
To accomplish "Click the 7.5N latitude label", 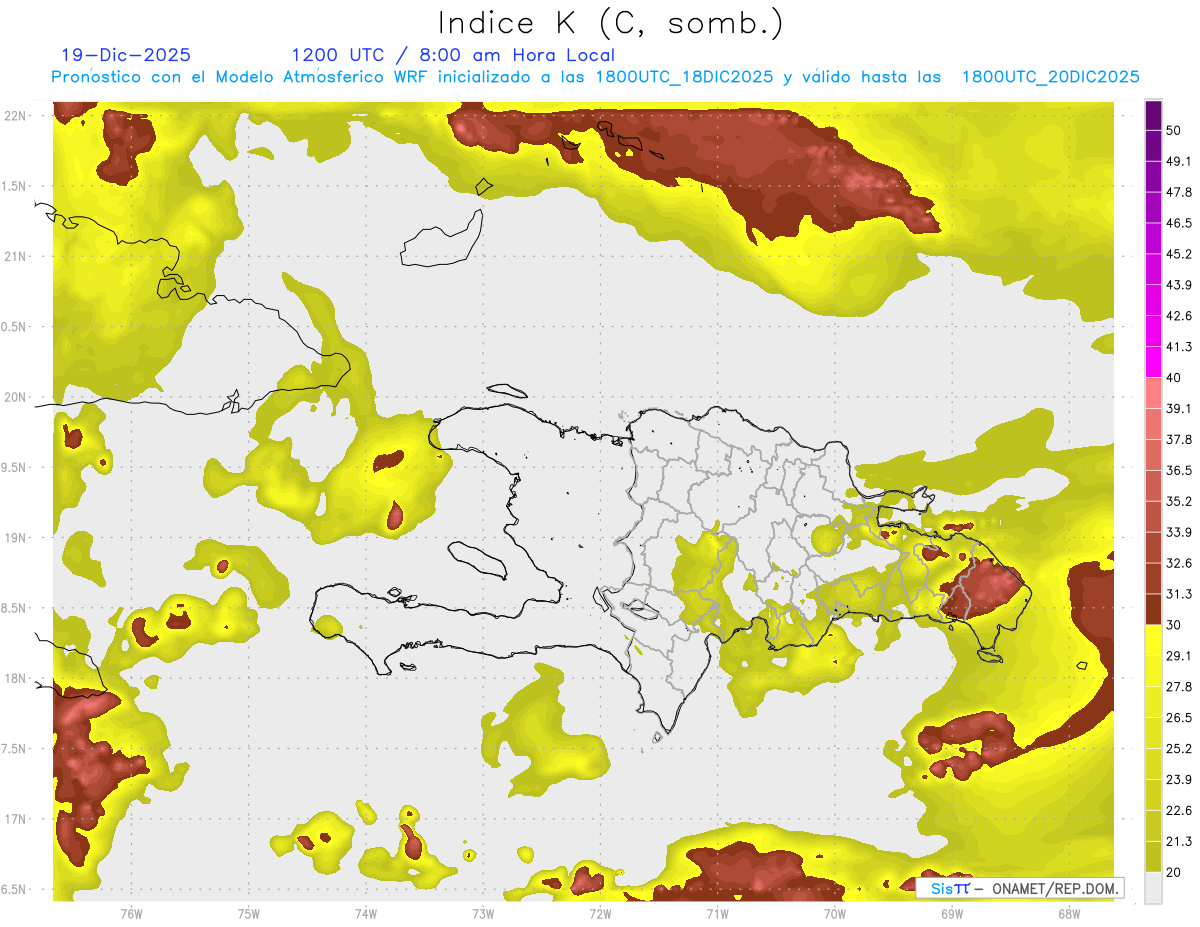I will 14,748.
